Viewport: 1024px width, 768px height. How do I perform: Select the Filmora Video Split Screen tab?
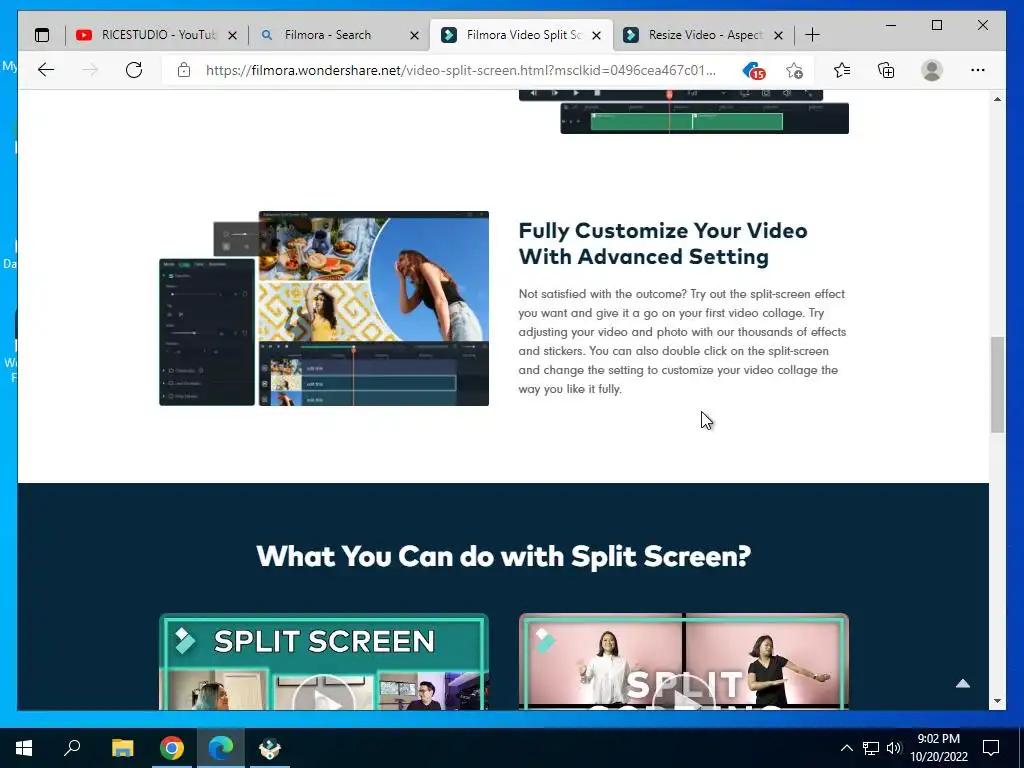[520, 35]
